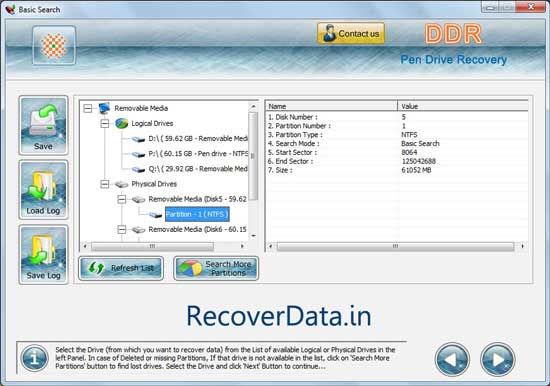Select the P:\ 60.15 GB Pen drive entry
Screen dimensions: 550x386
[x=198, y=154]
